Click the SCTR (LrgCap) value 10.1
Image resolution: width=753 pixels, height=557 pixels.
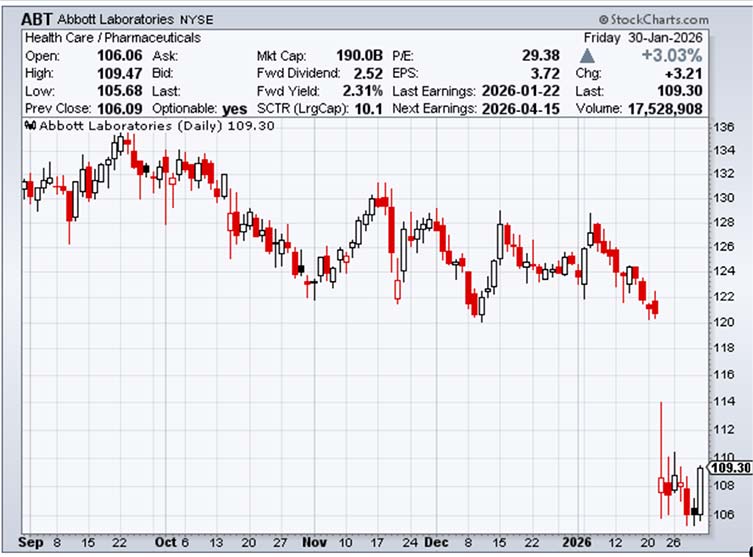pos(368,109)
